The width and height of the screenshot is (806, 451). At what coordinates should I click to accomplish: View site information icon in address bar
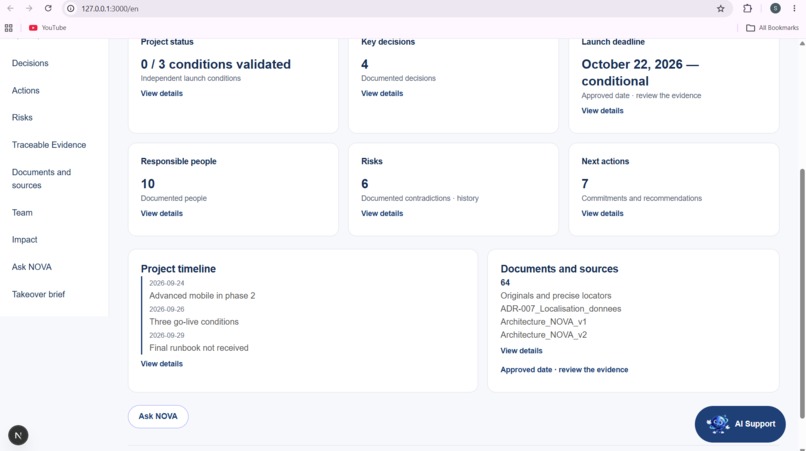tap(70, 8)
